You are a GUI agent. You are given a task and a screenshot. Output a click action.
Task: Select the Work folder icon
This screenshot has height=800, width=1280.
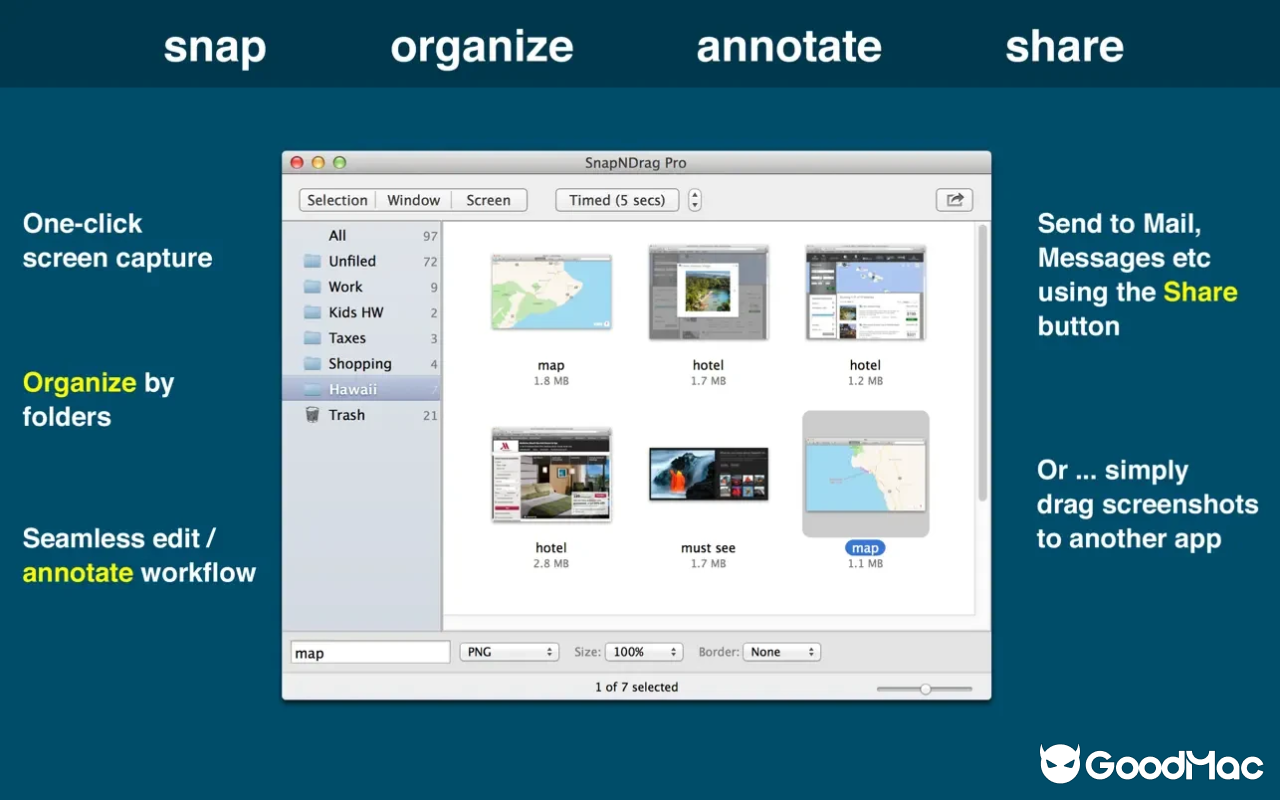[x=312, y=287]
